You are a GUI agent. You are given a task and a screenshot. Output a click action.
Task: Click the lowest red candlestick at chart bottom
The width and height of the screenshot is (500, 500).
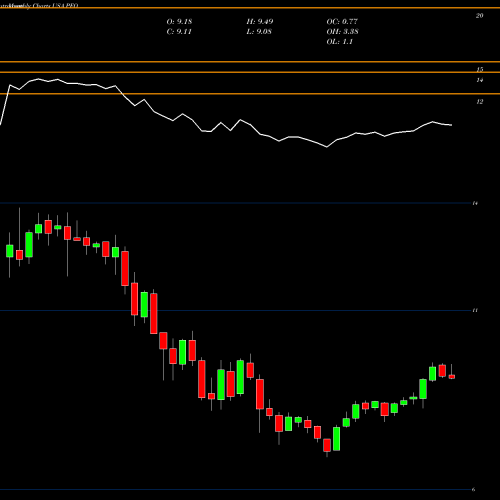(327, 445)
